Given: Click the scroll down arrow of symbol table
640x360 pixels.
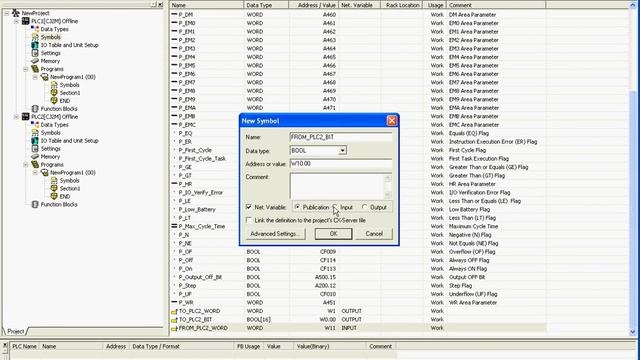Looking at the screenshot, I should coord(633,332).
